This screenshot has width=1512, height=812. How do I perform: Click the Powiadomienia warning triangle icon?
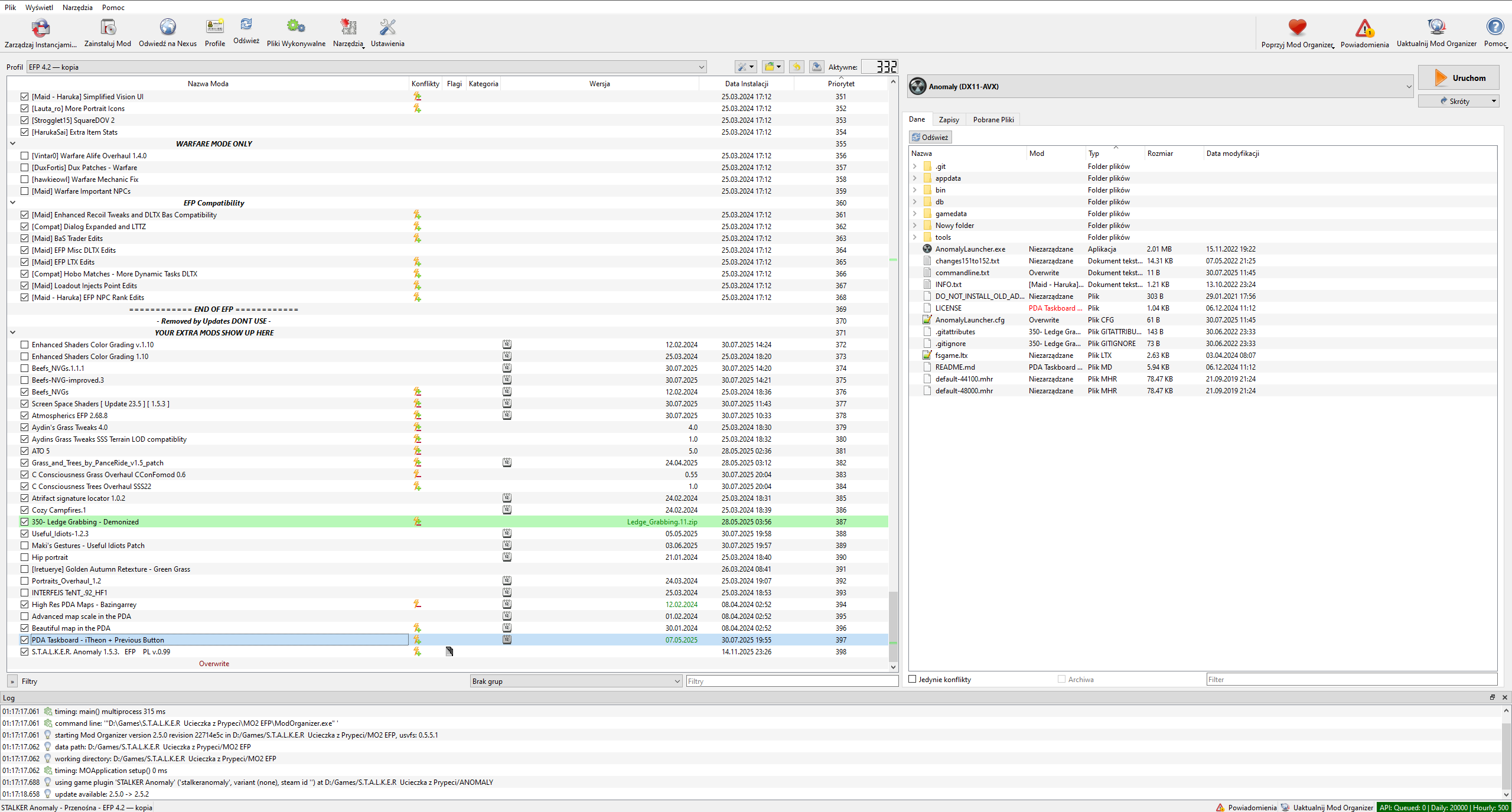pos(1364,28)
